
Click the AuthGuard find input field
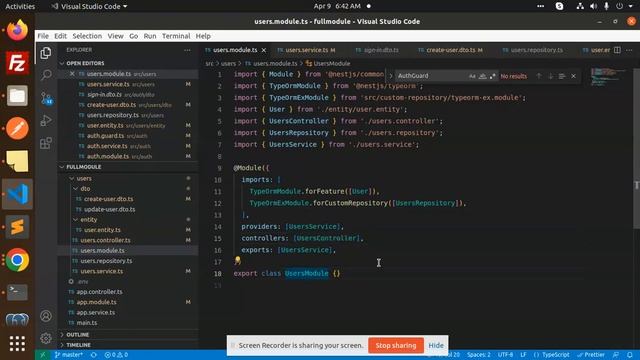(431, 76)
